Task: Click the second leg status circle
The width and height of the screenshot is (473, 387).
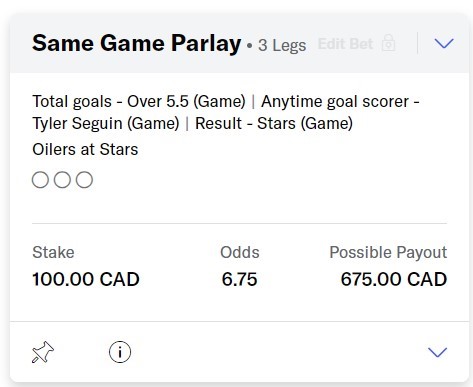Action: tap(62, 180)
